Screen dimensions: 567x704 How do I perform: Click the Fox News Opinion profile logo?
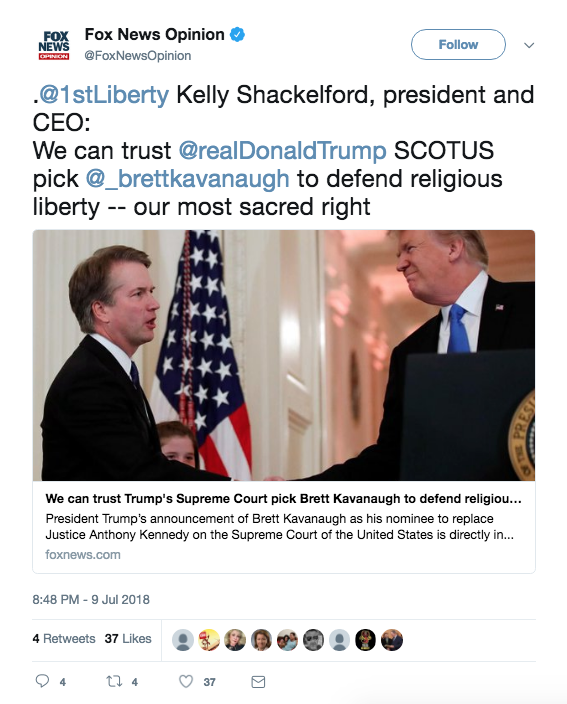pos(54,45)
